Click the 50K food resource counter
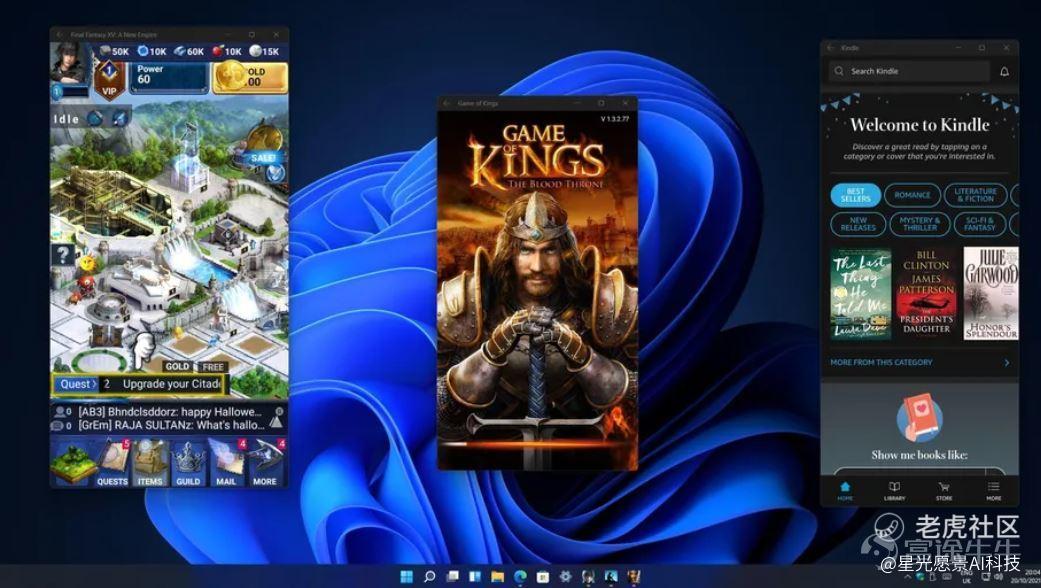1041x588 pixels. [114, 51]
